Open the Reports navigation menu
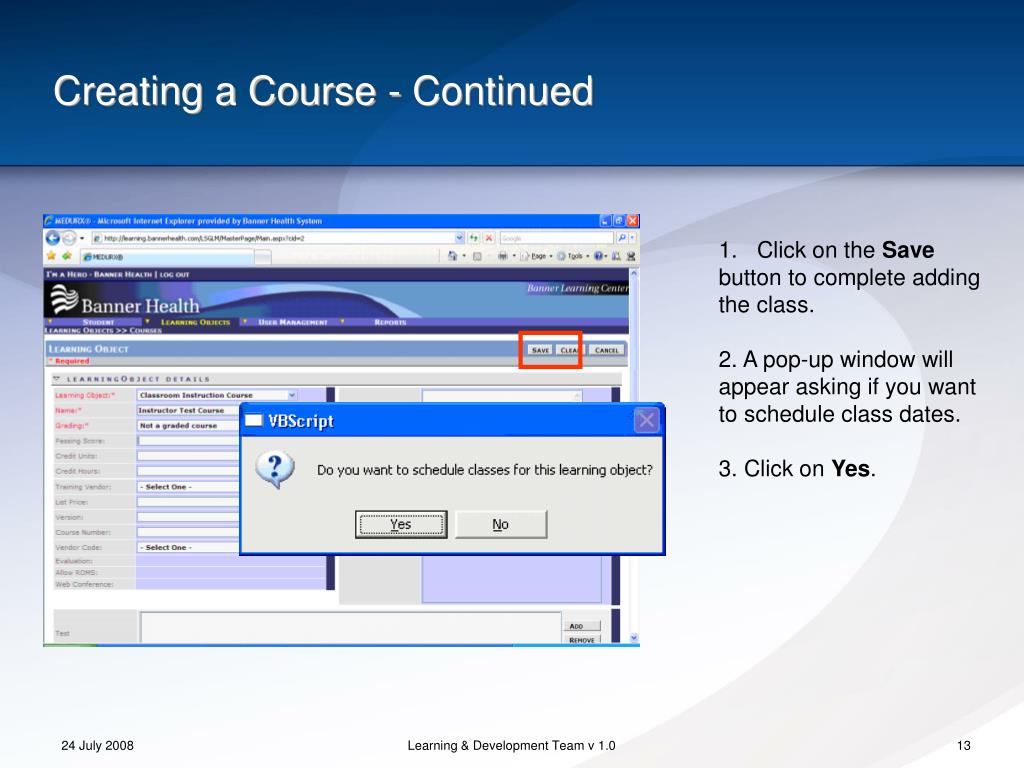The width and height of the screenshot is (1024, 768). [390, 322]
